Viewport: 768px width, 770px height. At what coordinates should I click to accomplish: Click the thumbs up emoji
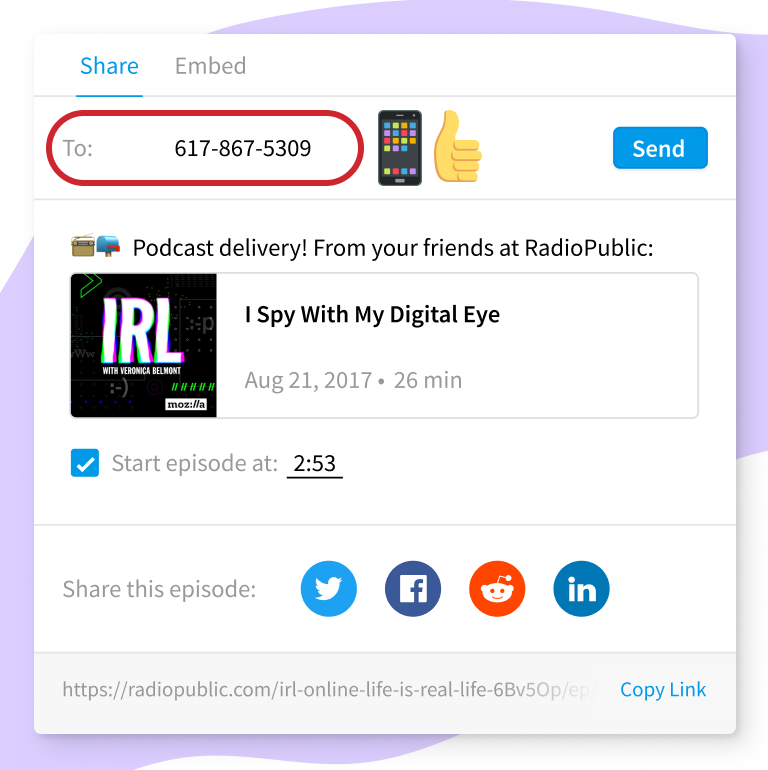[x=457, y=146]
